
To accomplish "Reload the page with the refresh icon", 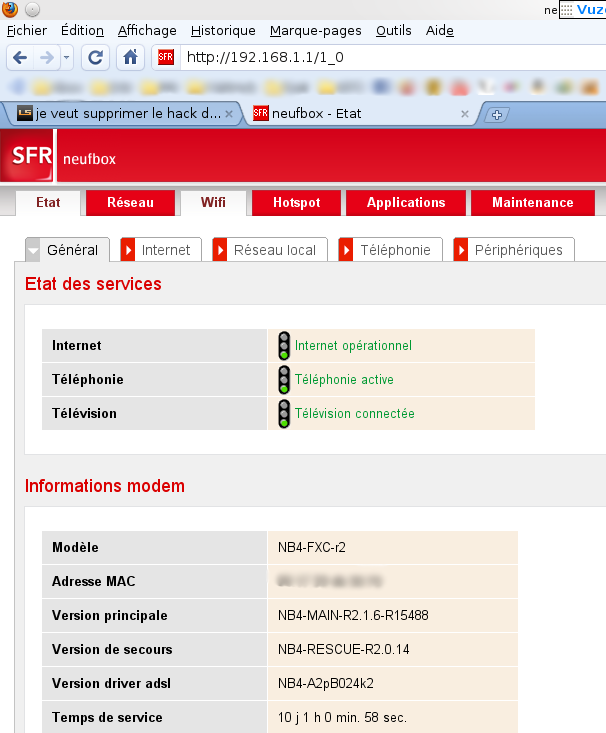I will tap(95, 57).
